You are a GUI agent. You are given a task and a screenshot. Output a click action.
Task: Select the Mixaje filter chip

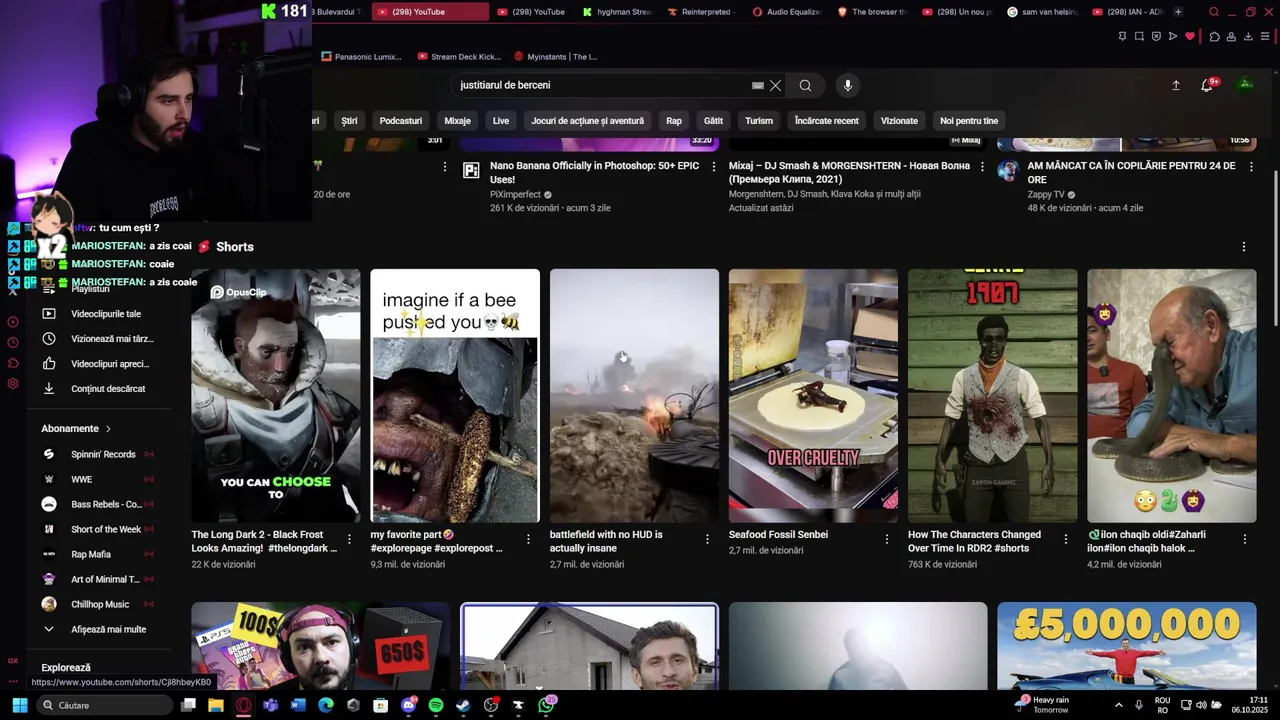[x=457, y=121]
